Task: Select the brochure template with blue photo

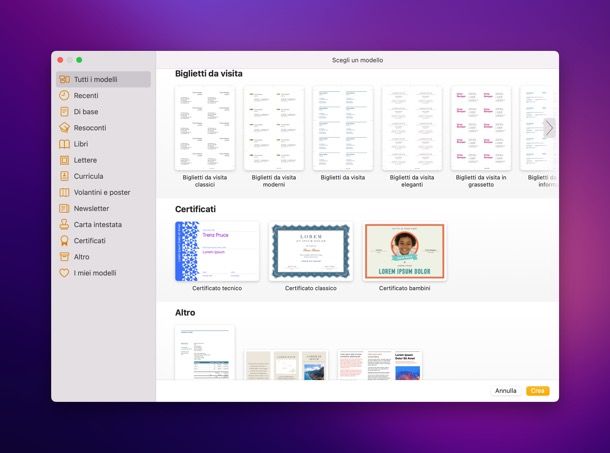Action: pos(379,365)
